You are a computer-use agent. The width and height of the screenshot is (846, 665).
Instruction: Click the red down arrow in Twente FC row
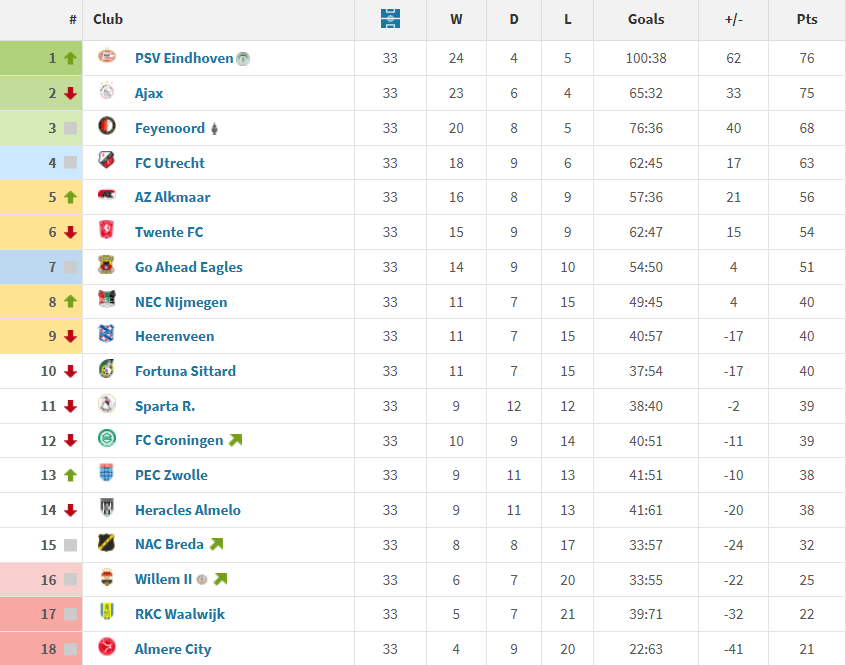tap(70, 232)
